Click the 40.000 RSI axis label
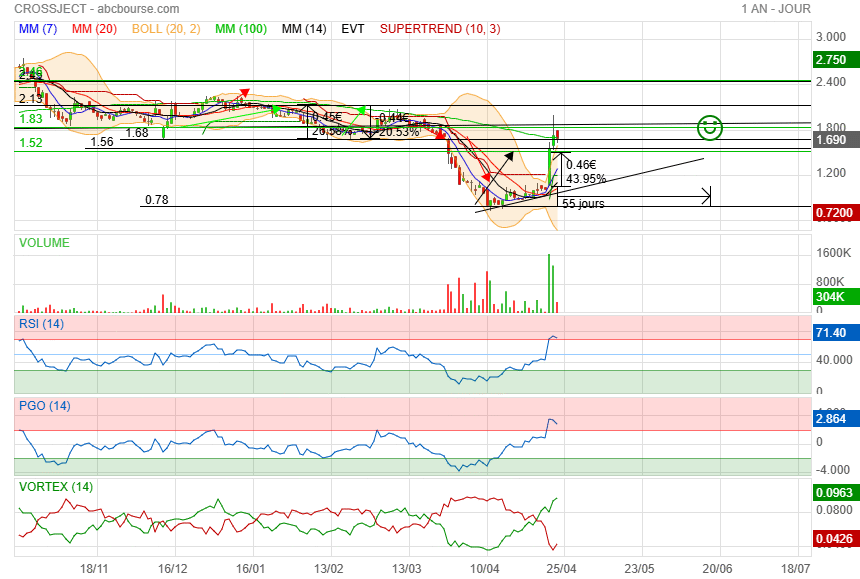The height and width of the screenshot is (579, 860). (x=834, y=360)
